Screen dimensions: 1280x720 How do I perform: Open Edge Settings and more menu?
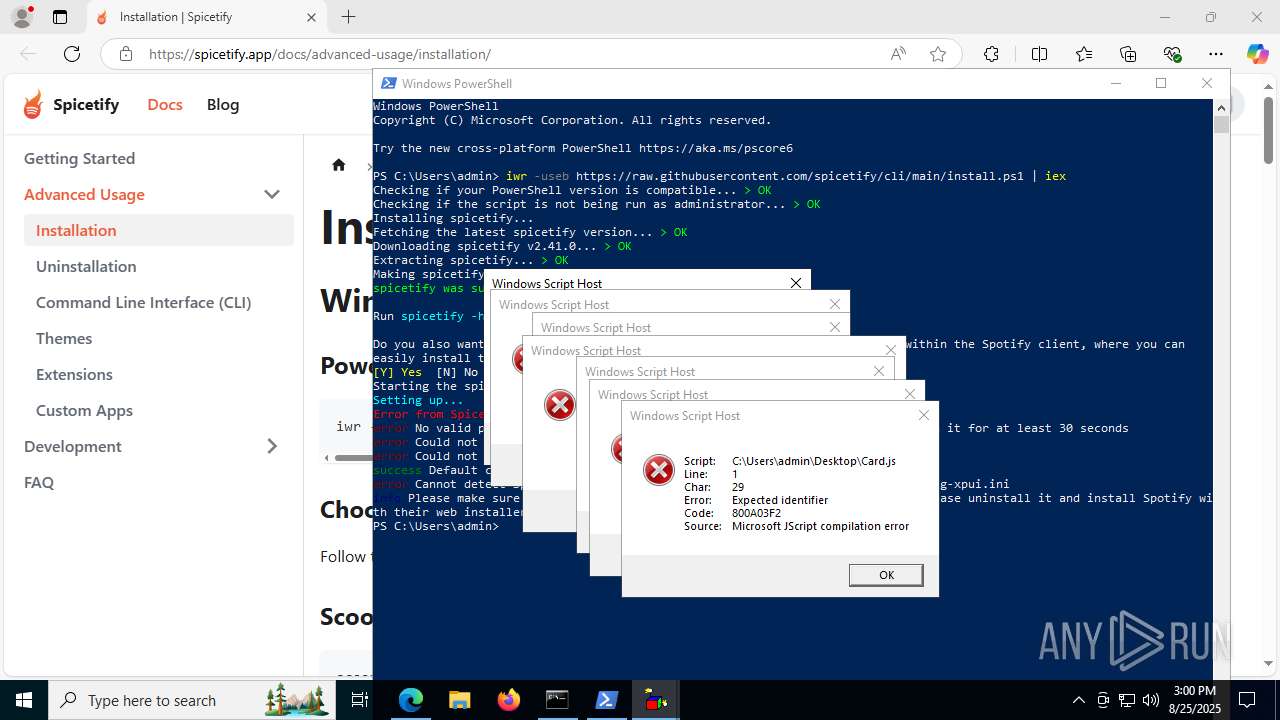(x=1216, y=54)
